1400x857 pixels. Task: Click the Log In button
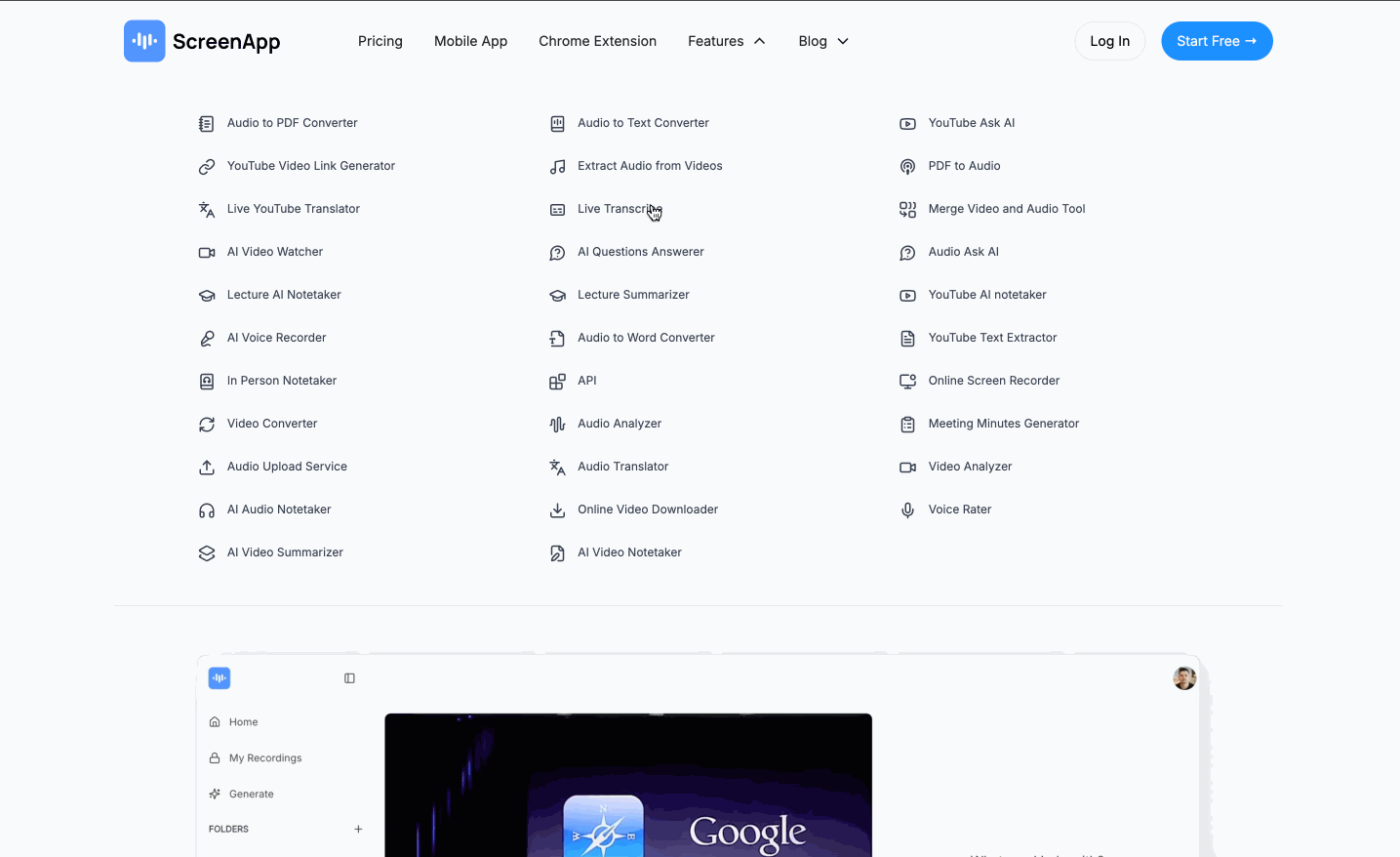1109,41
